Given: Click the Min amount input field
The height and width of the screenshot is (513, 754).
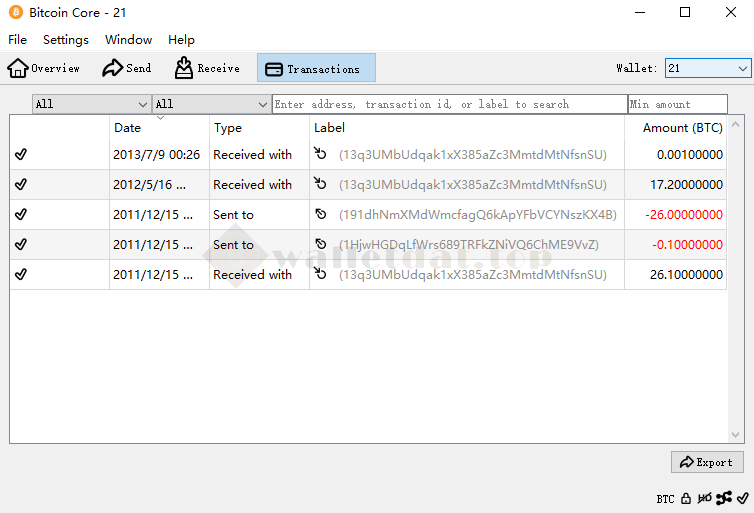Looking at the screenshot, I should pyautogui.click(x=677, y=104).
